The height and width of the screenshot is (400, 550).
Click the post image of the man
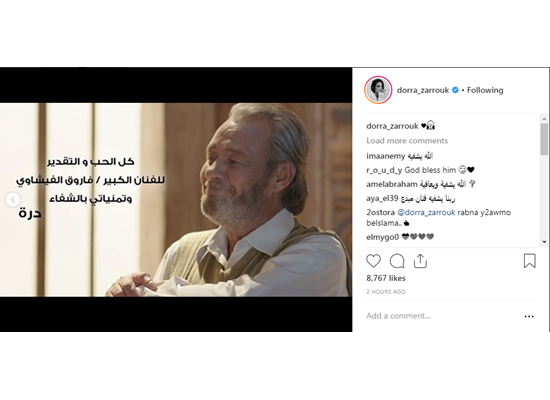click(x=176, y=200)
